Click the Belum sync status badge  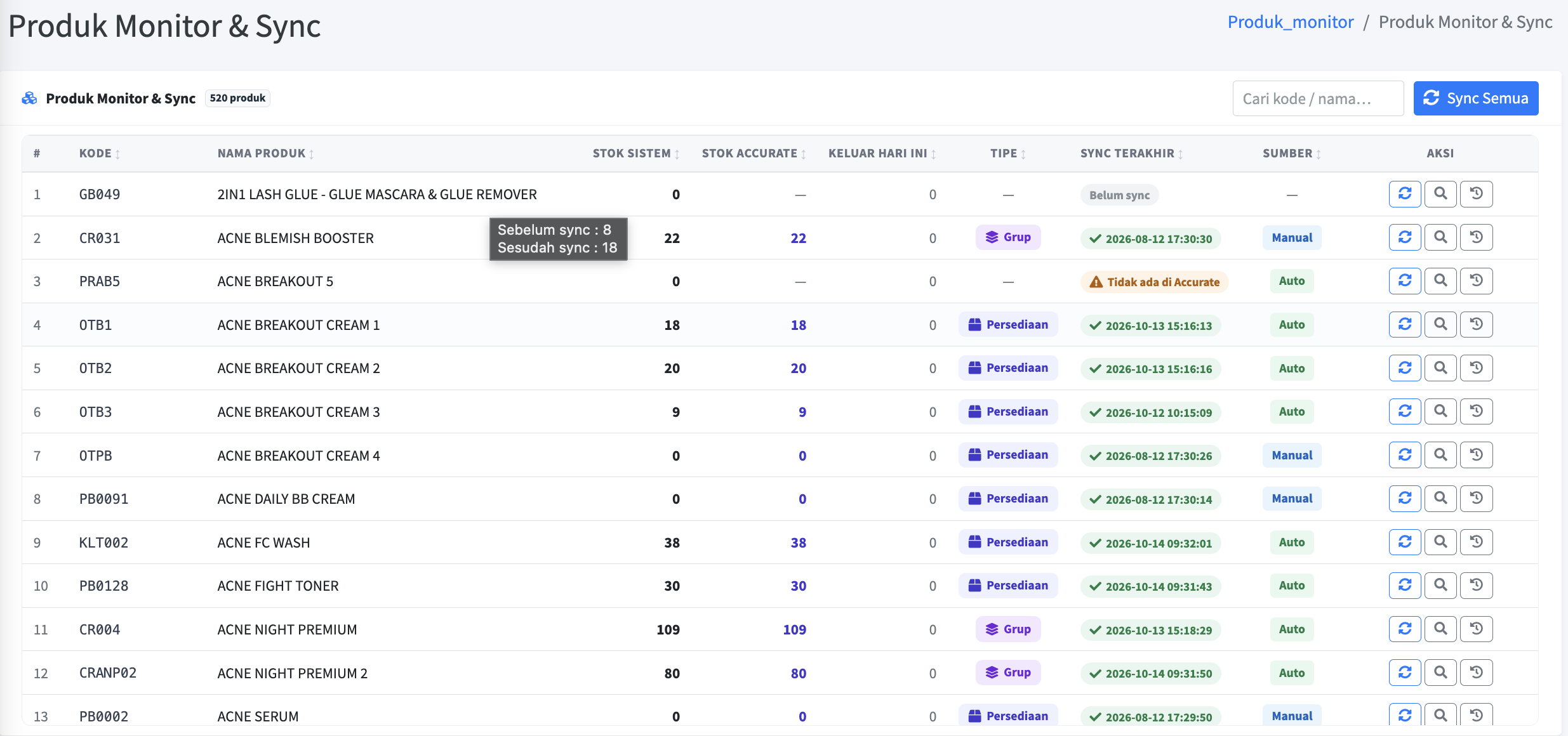click(x=1119, y=195)
